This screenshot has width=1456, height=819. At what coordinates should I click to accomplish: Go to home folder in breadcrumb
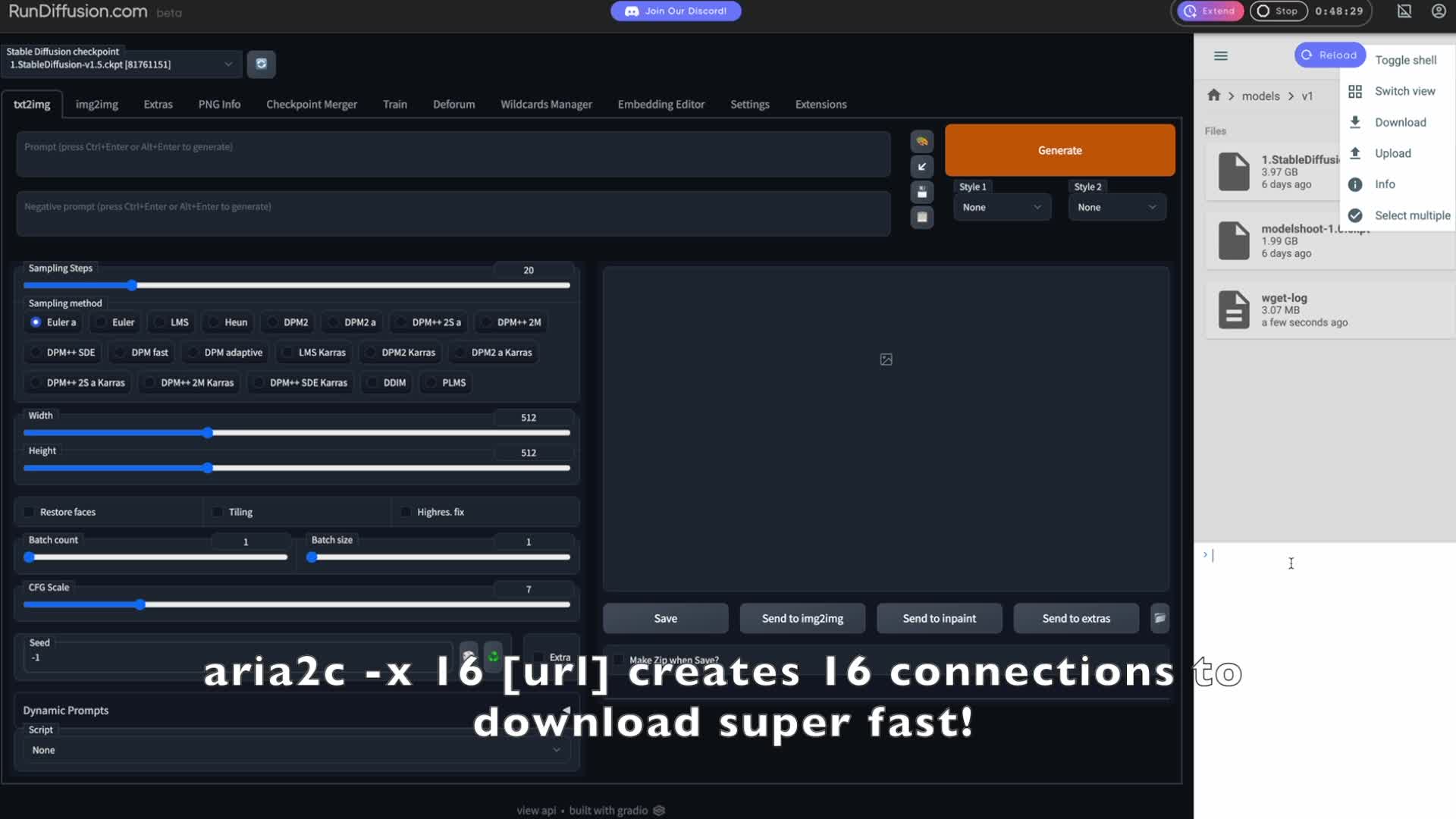[1213, 95]
